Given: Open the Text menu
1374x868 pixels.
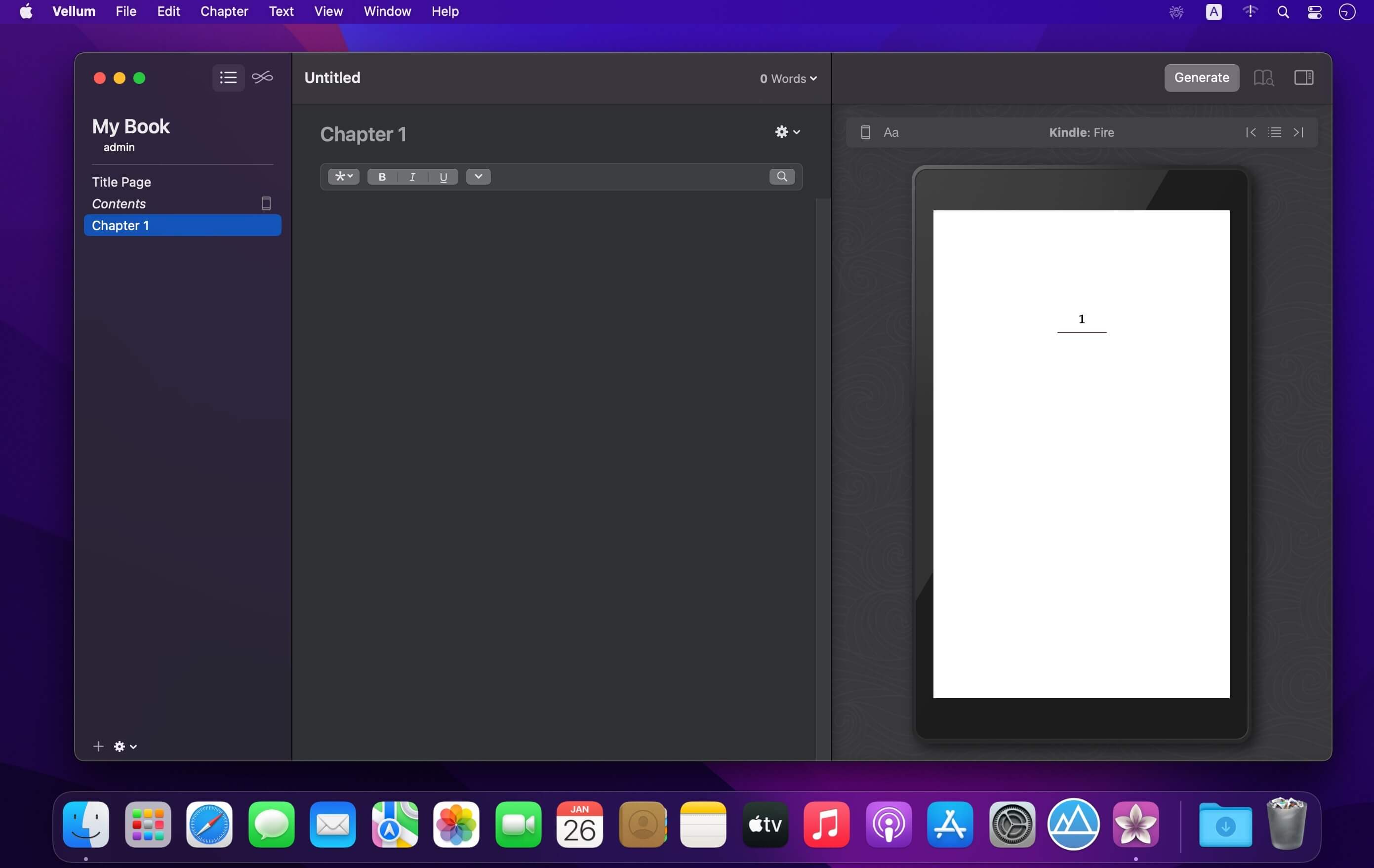Looking at the screenshot, I should pos(281,11).
